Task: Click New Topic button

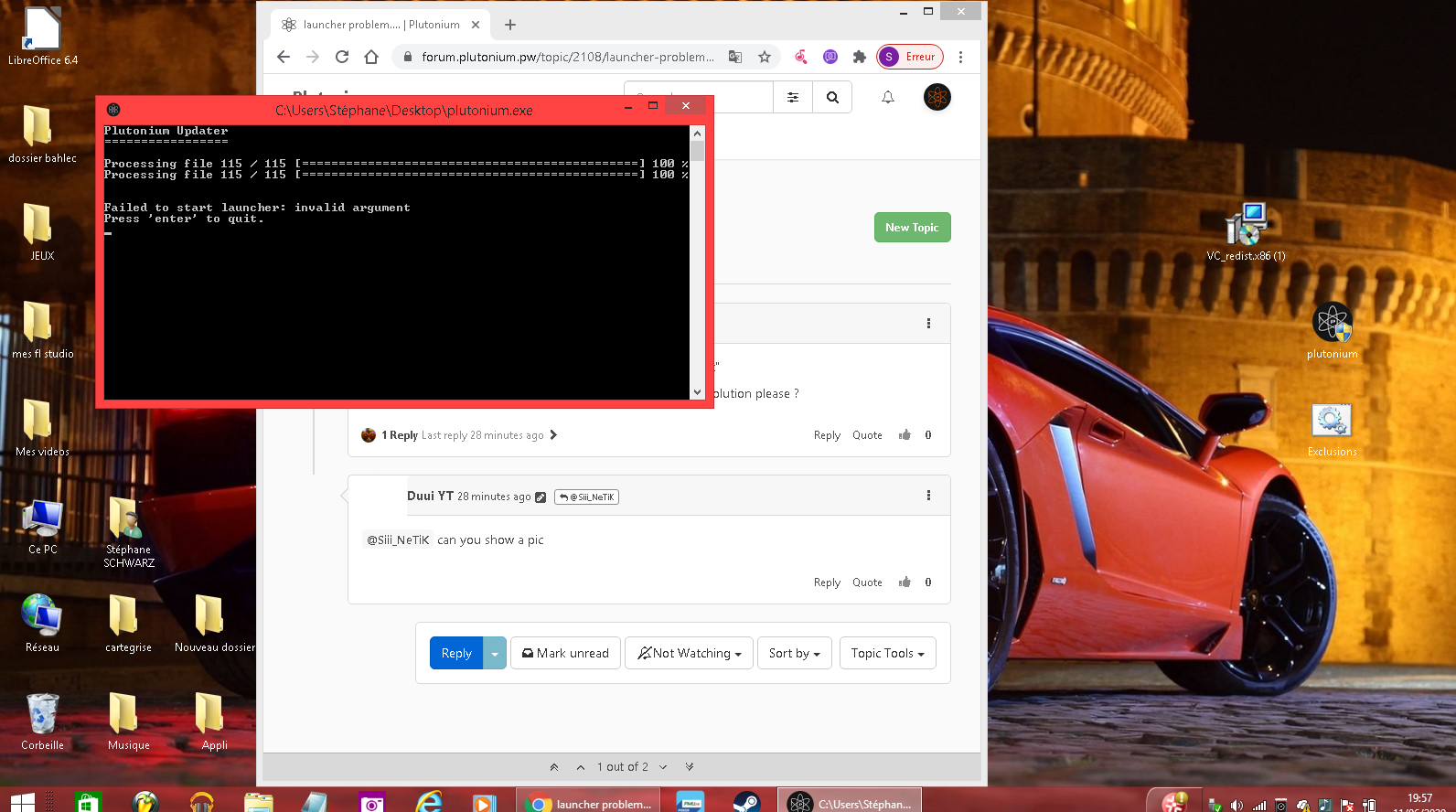Action: tap(912, 228)
